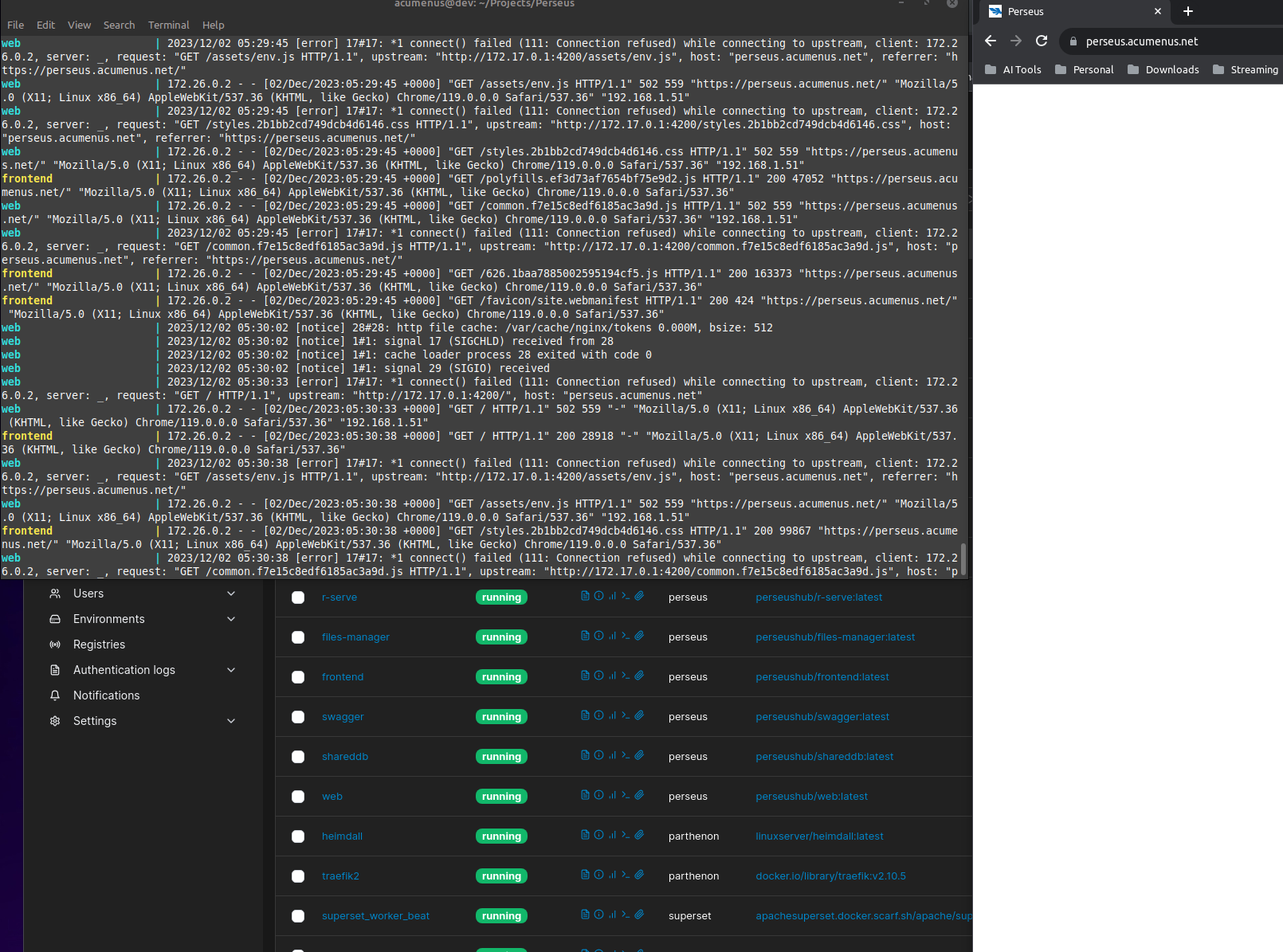Open stats icon for shareddb container
Viewport: 1283px width, 952px height.
pyautogui.click(x=612, y=755)
